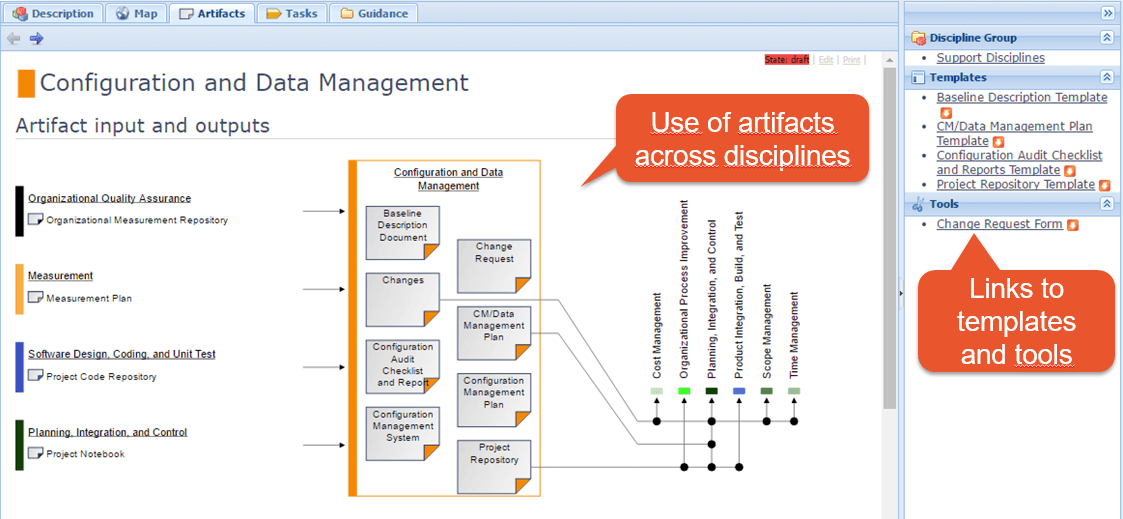Open Configuration and Data Management diagram title link
Viewport: 1123px width, 519px height.
[448, 179]
